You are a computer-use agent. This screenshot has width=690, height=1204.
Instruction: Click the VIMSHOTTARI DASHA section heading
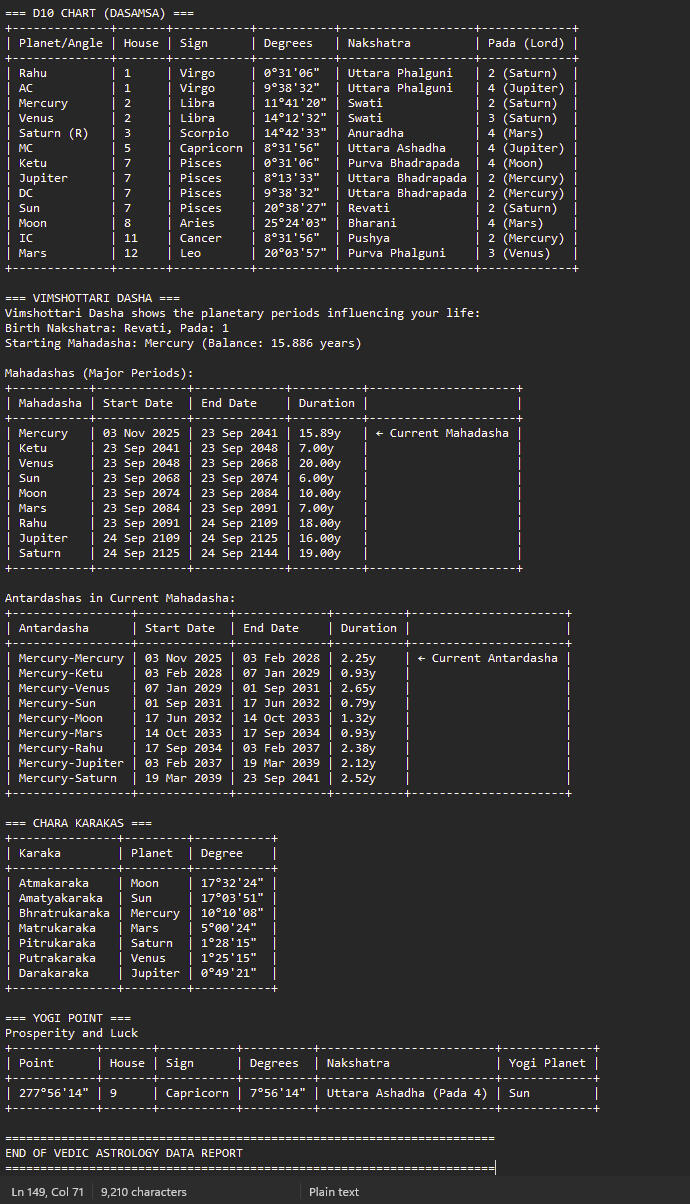pos(92,298)
